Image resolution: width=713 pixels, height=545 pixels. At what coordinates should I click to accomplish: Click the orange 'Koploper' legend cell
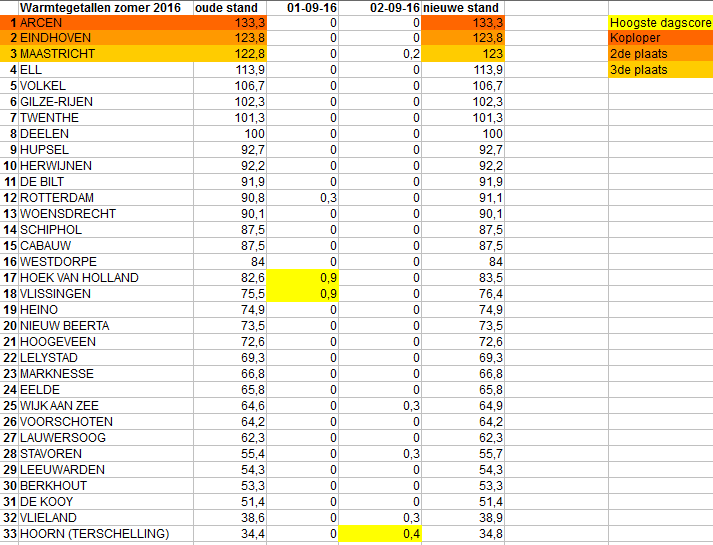[661, 38]
